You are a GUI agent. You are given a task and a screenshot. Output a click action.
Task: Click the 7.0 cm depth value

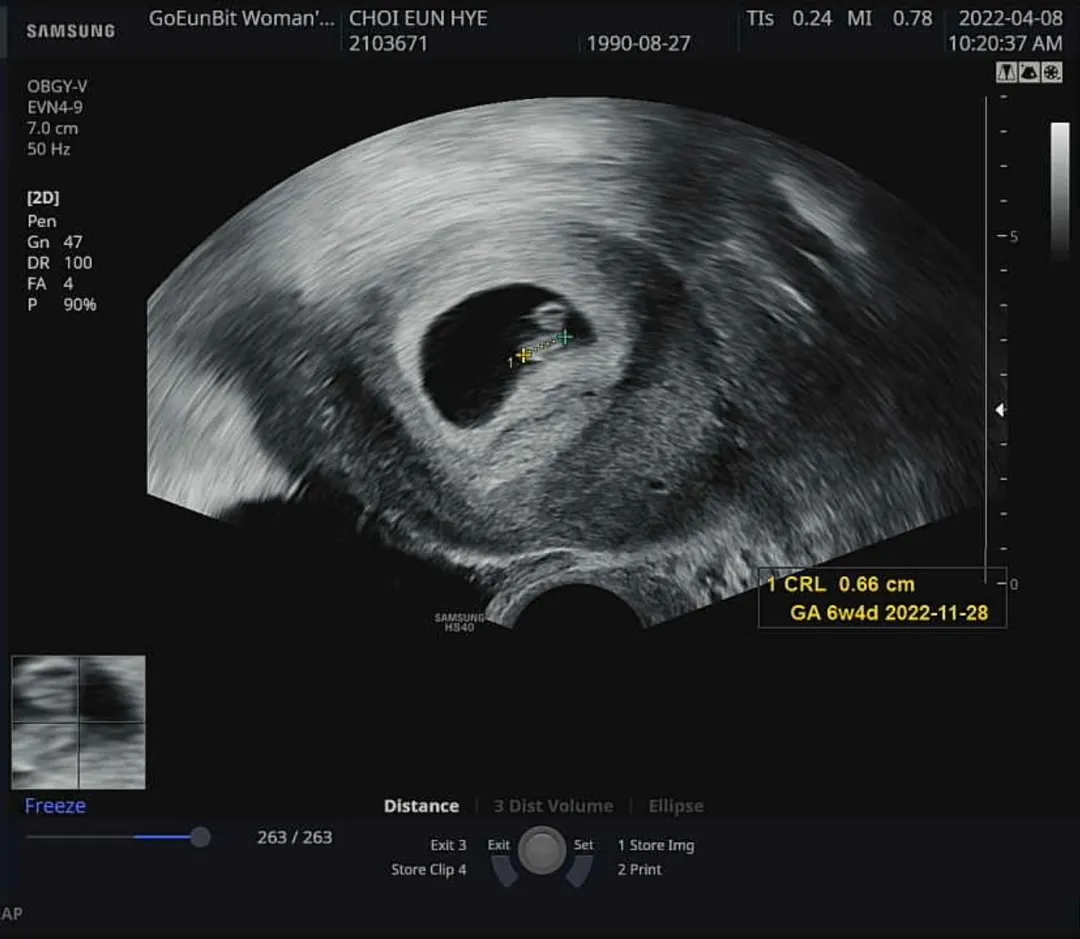coord(52,128)
